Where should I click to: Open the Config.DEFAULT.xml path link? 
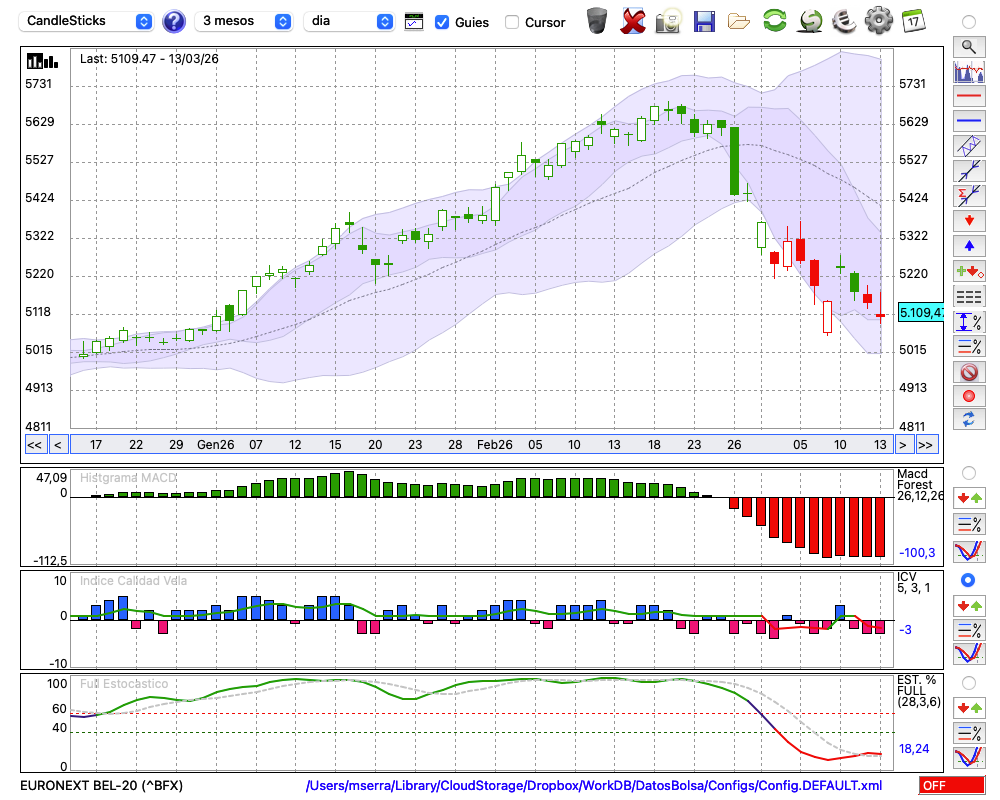[x=594, y=785]
